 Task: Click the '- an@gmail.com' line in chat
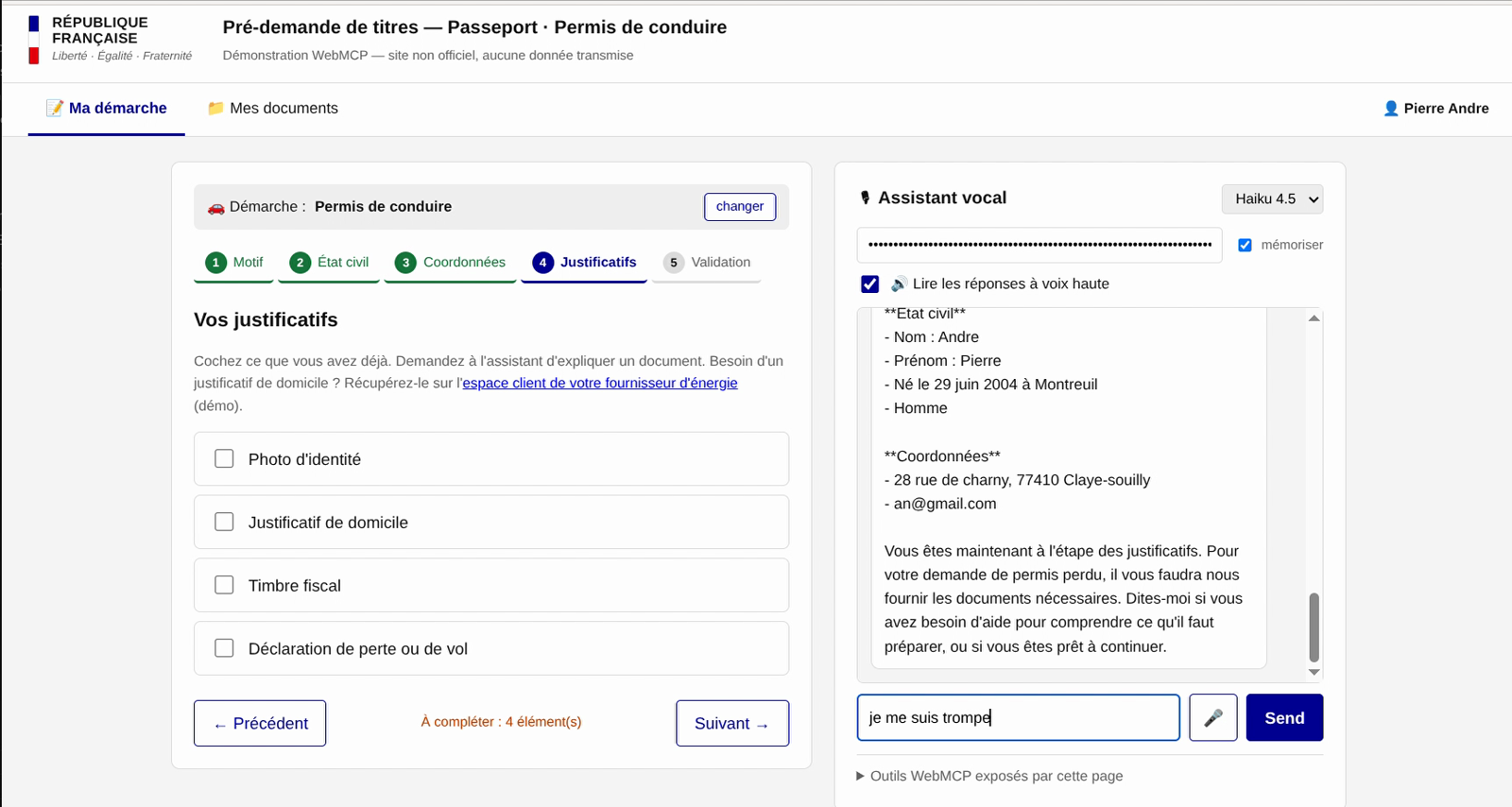pyautogui.click(x=940, y=504)
